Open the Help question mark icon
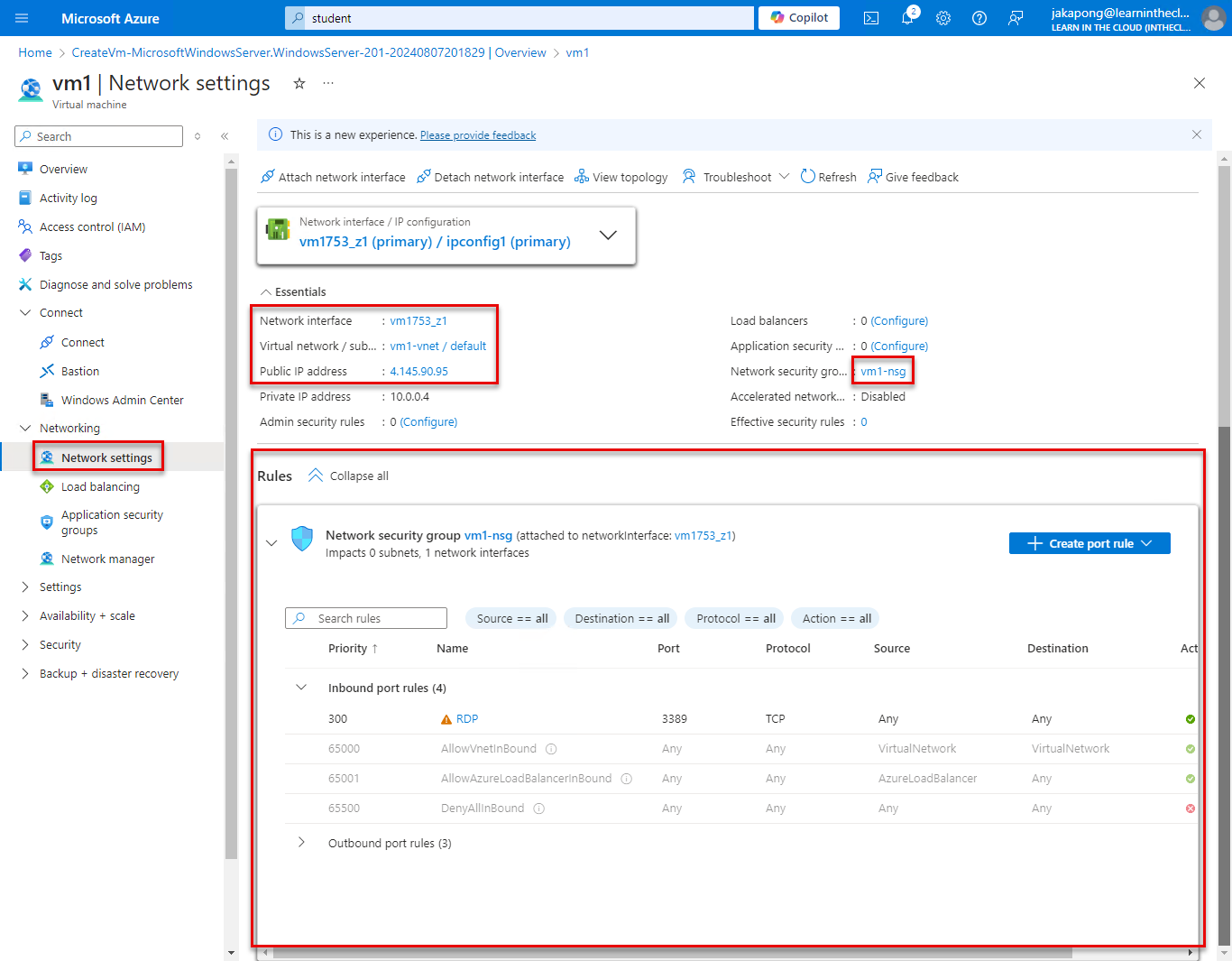Screen dimensions: 1232x961 pyautogui.click(x=979, y=18)
